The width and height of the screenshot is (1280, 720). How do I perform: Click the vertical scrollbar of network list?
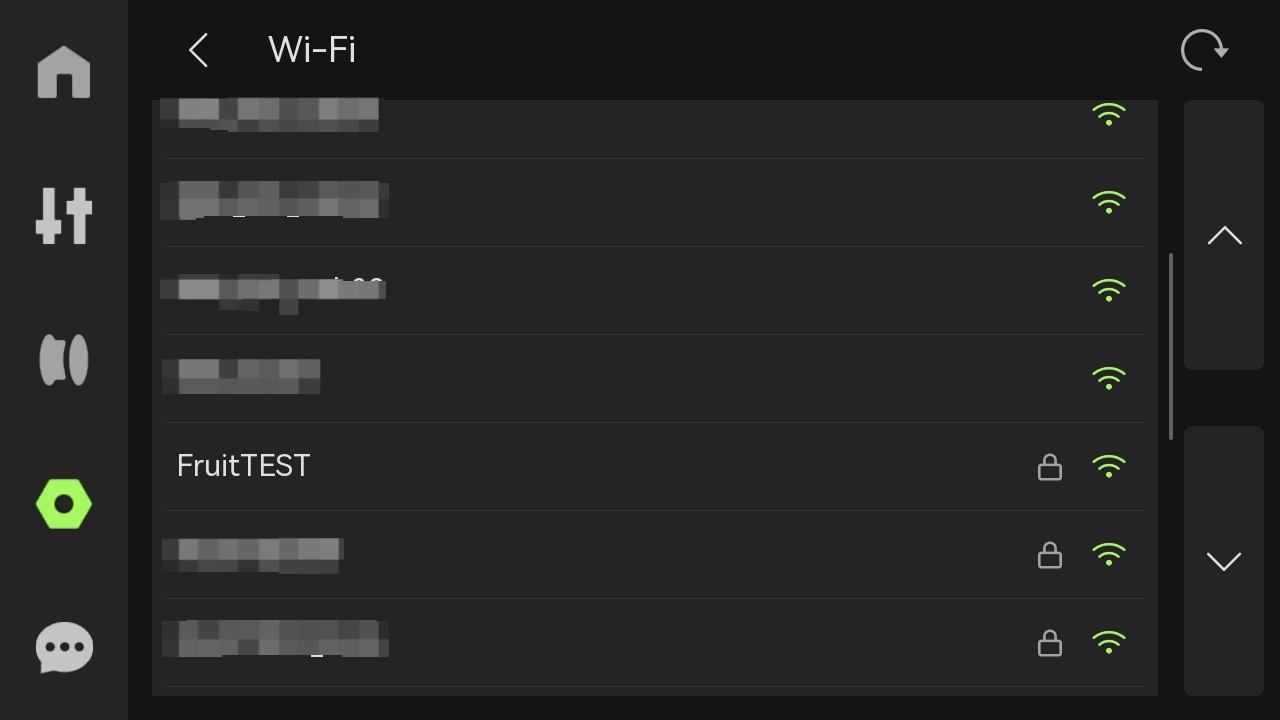click(x=1170, y=346)
